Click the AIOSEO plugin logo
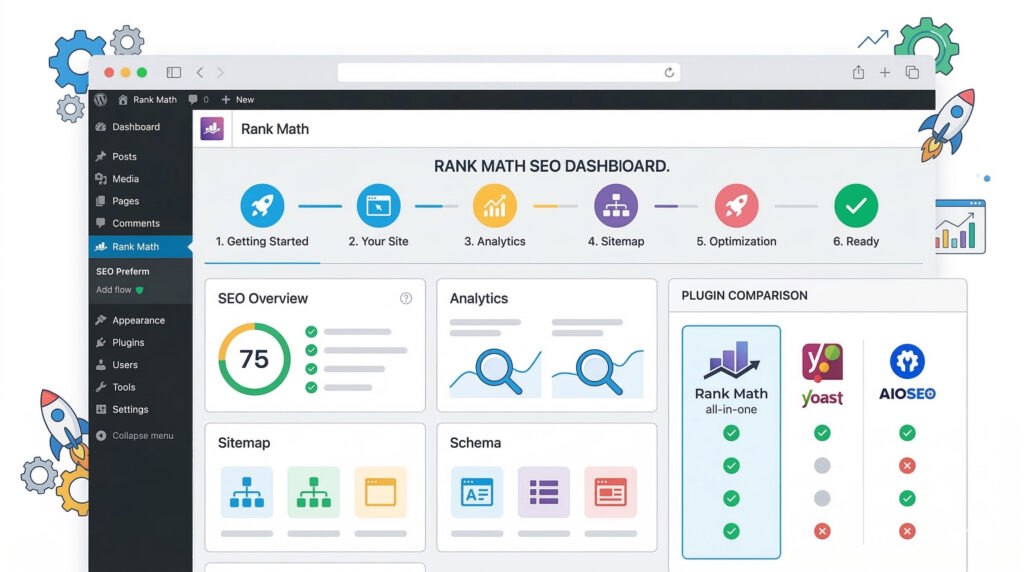Viewport: 1024px width, 572px height. click(x=907, y=372)
